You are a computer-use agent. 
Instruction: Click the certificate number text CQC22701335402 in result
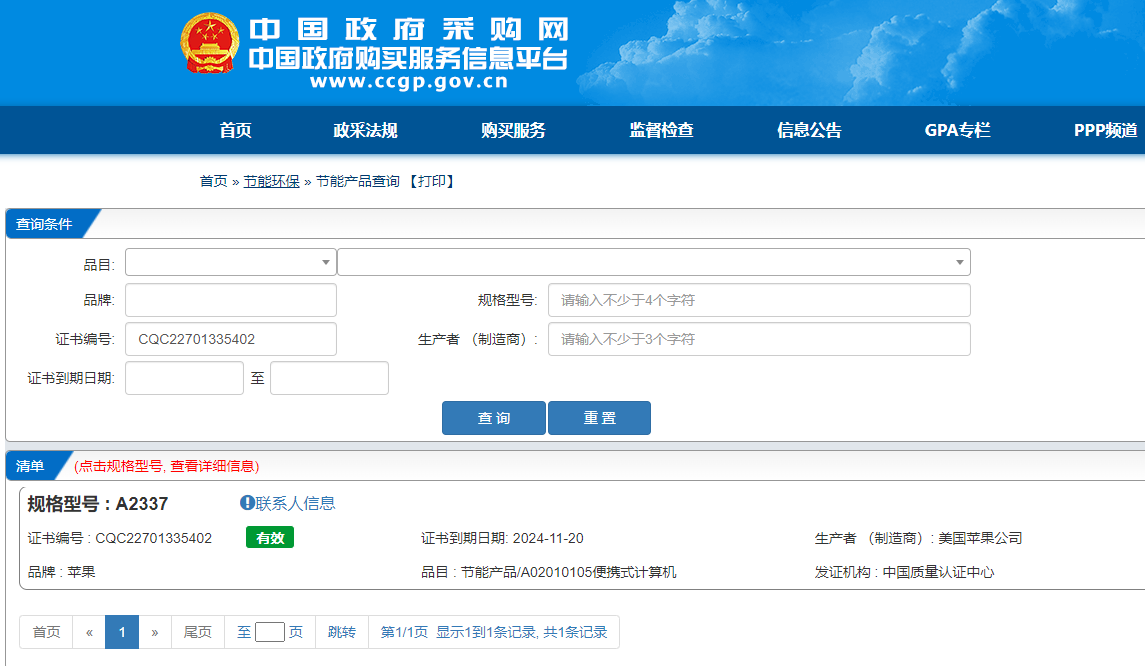[153, 538]
